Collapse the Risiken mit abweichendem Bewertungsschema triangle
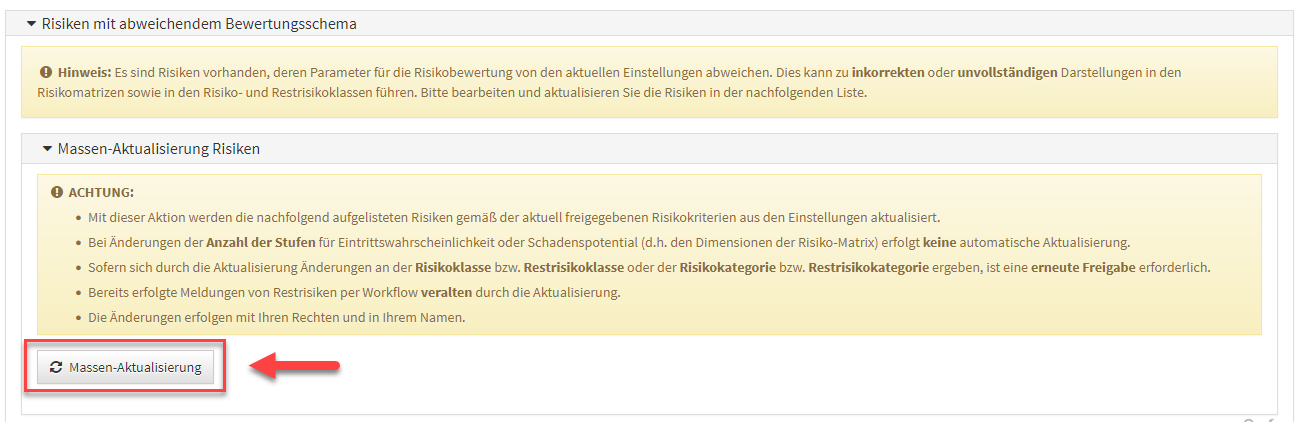The image size is (1305, 422). [31, 23]
